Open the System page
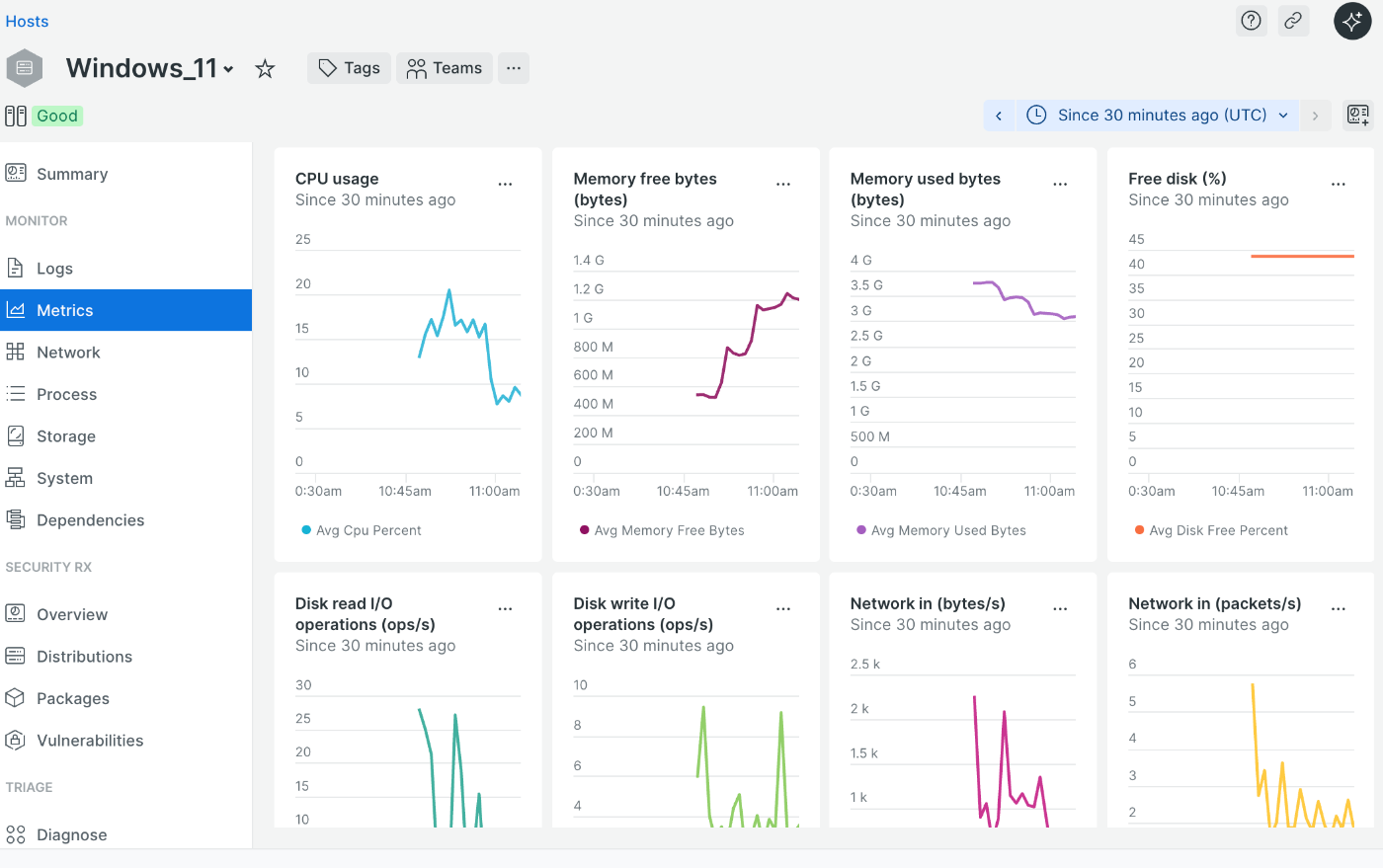Image resolution: width=1383 pixels, height=868 pixels. (125, 478)
